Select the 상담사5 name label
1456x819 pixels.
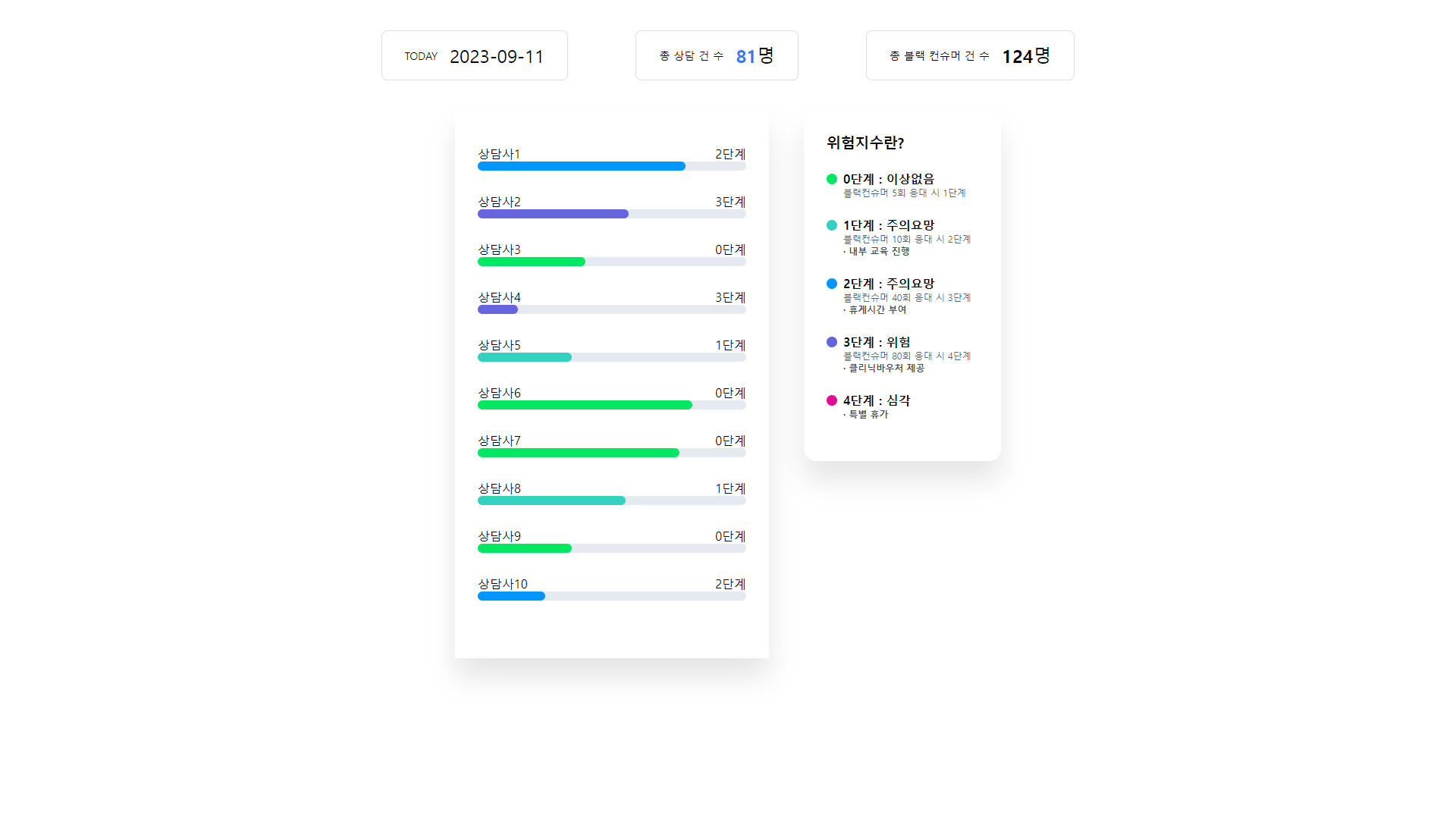[x=499, y=345]
